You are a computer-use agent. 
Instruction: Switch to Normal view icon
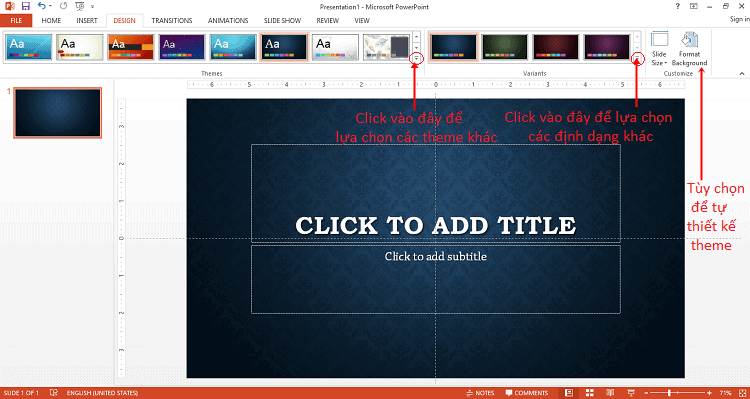point(569,393)
